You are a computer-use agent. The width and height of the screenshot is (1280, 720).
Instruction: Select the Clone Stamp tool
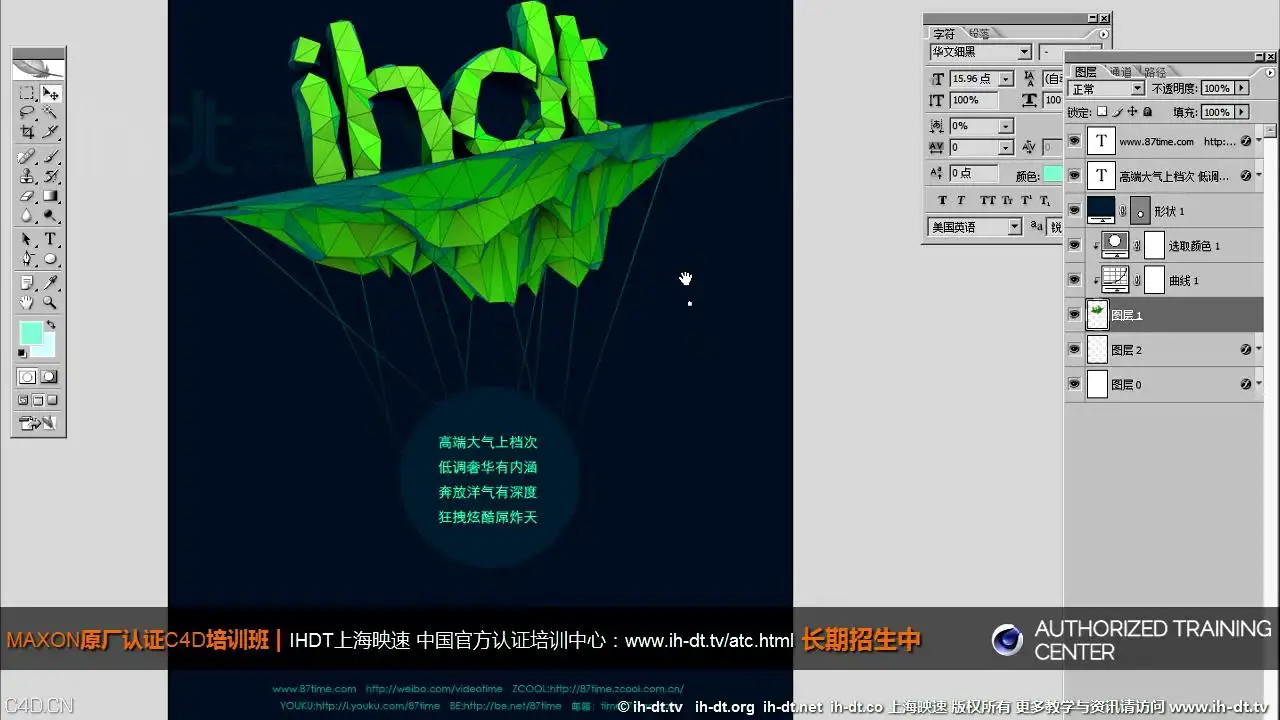click(27, 176)
